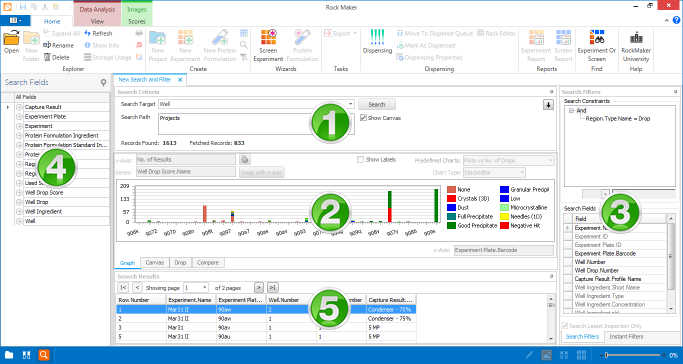683x364 pixels.
Task: Toggle the Show Canvas checkbox
Action: pyautogui.click(x=363, y=118)
